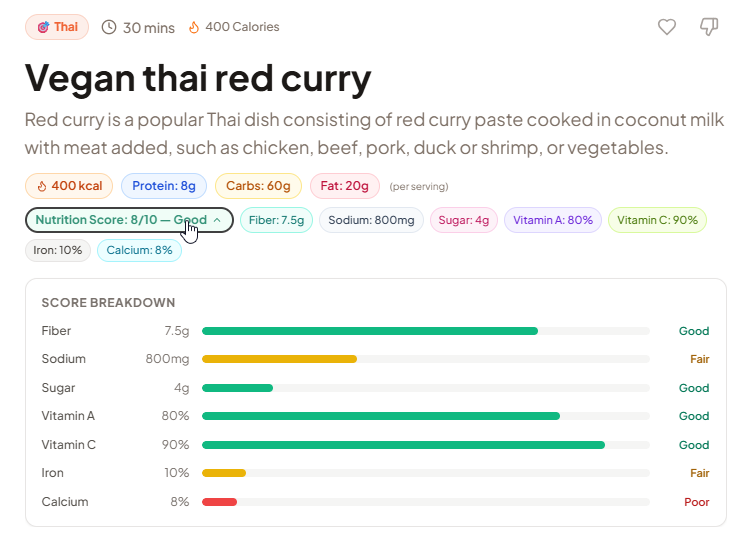This screenshot has height=546, width=734.
Task: Click the flame icon beside 400 Calories
Action: [x=194, y=27]
